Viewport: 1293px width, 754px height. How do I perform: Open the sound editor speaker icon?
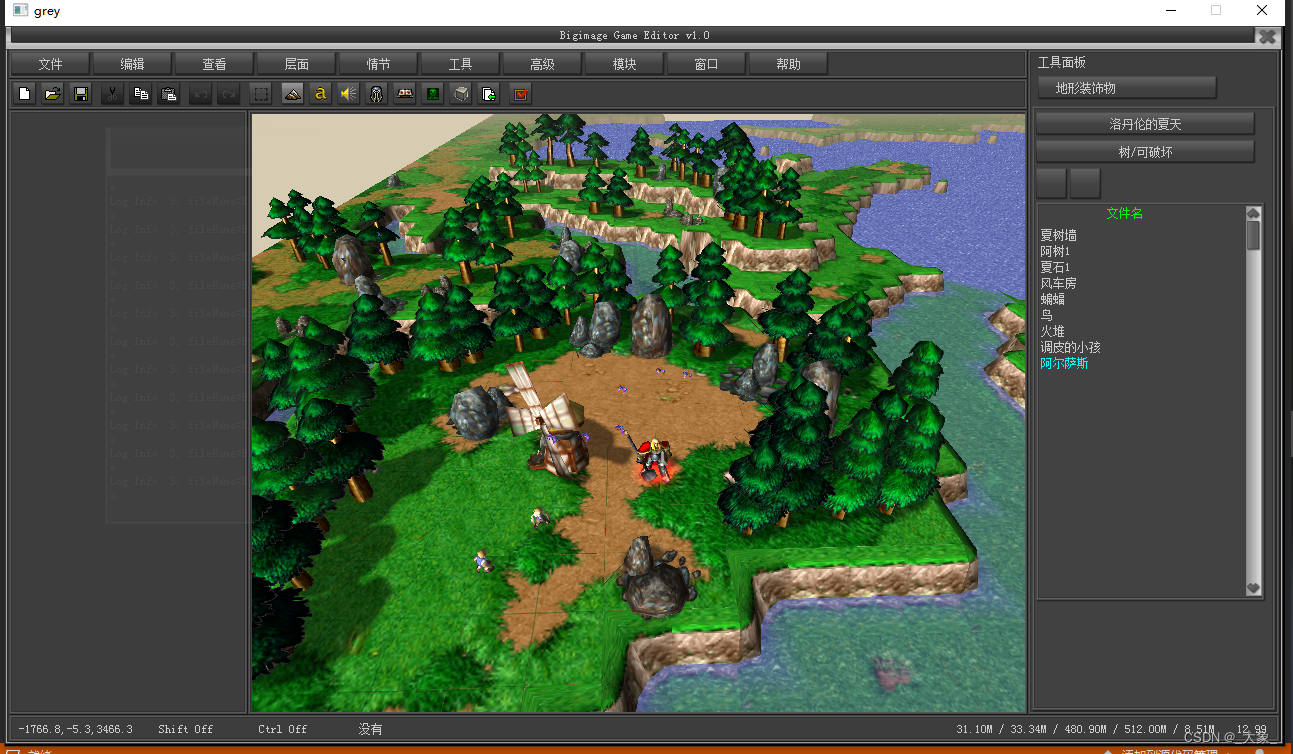pos(348,94)
